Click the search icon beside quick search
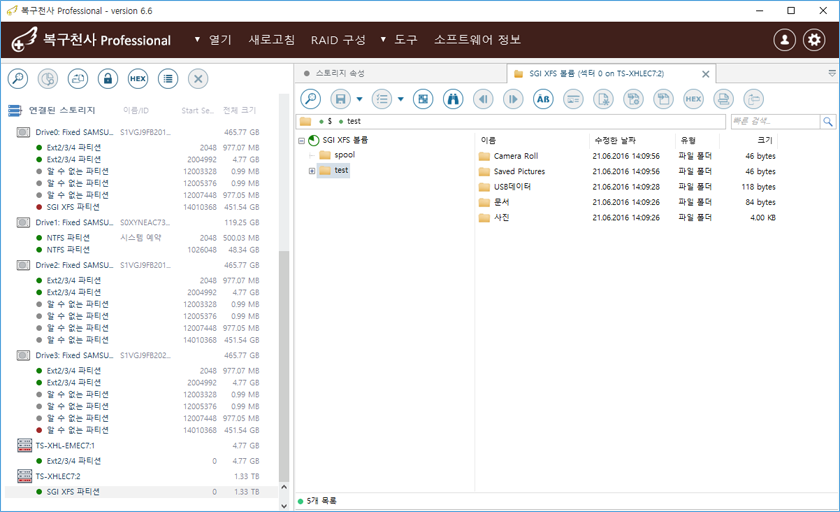 point(828,121)
